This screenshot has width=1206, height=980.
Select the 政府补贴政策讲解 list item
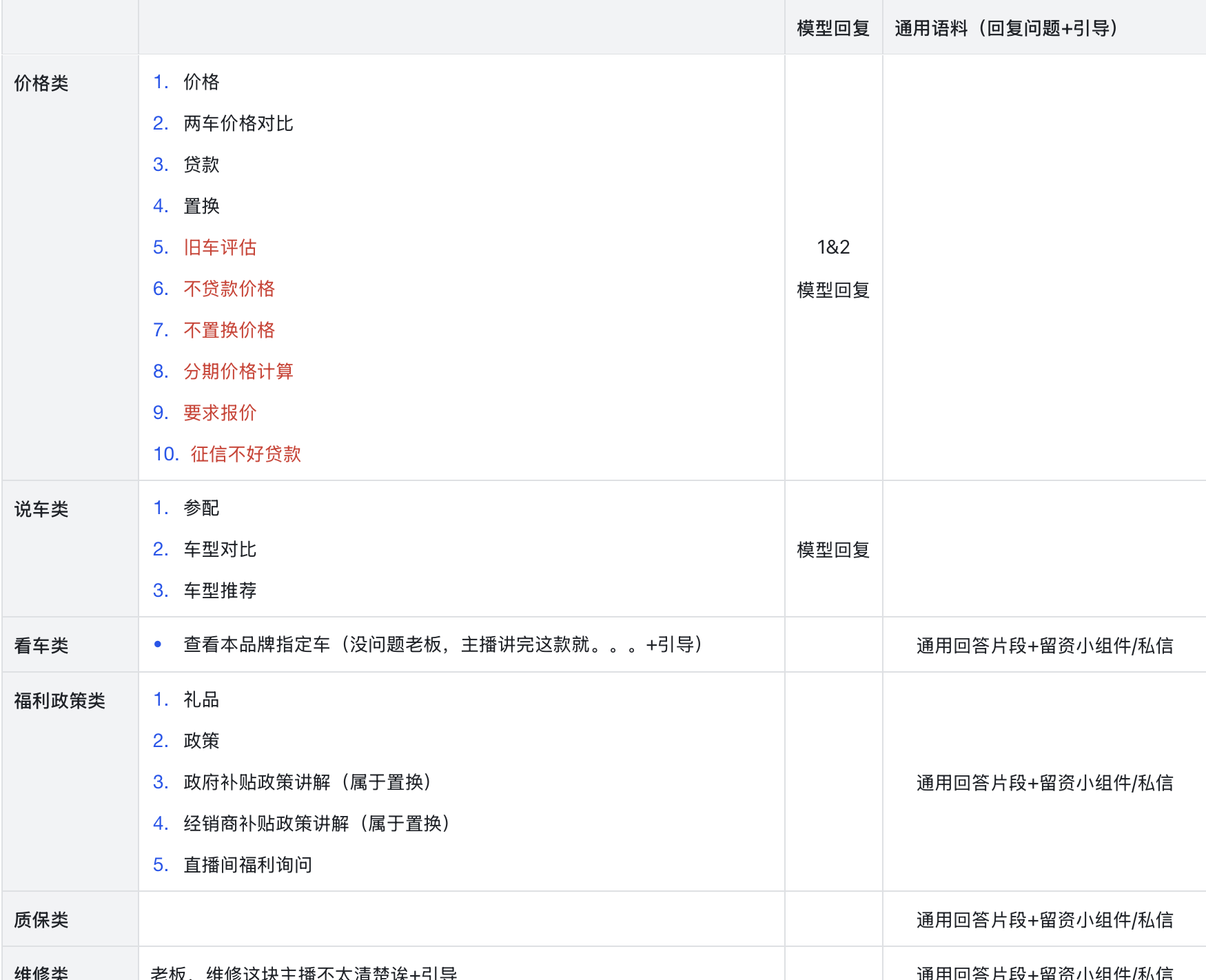(307, 782)
